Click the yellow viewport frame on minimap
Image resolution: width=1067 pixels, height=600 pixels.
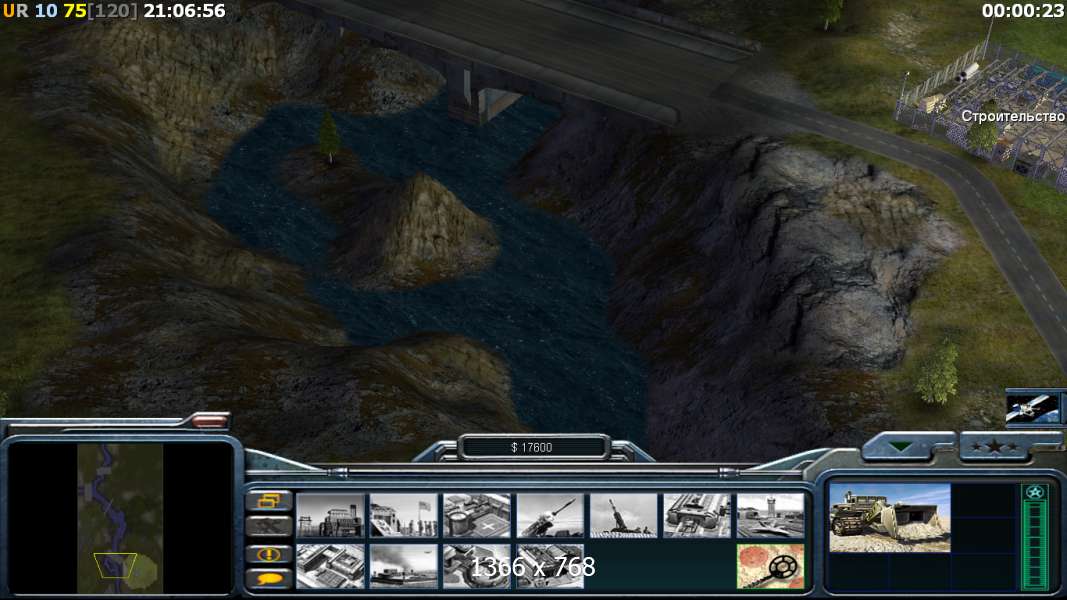pyautogui.click(x=115, y=565)
